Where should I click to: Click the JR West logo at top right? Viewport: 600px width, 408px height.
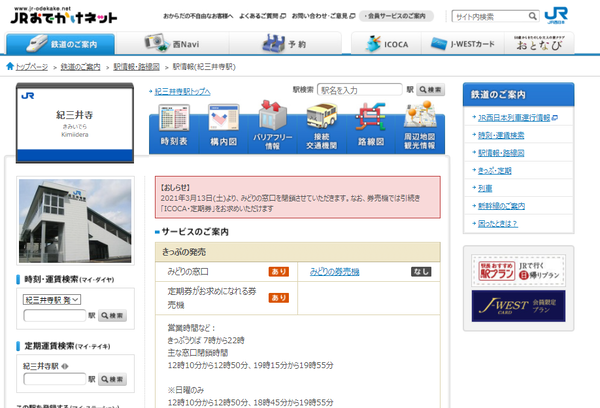click(x=556, y=15)
